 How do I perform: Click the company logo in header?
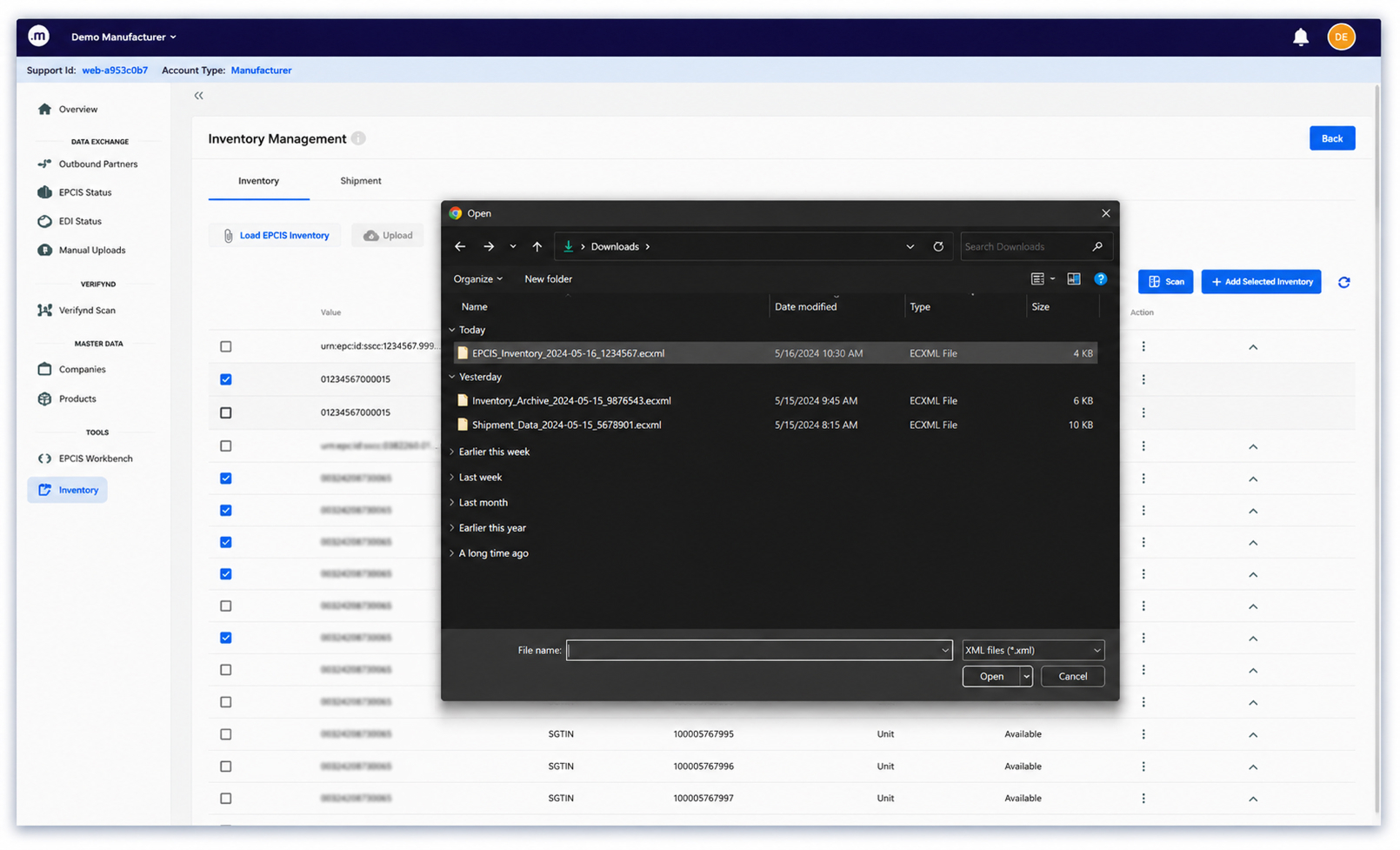[38, 36]
